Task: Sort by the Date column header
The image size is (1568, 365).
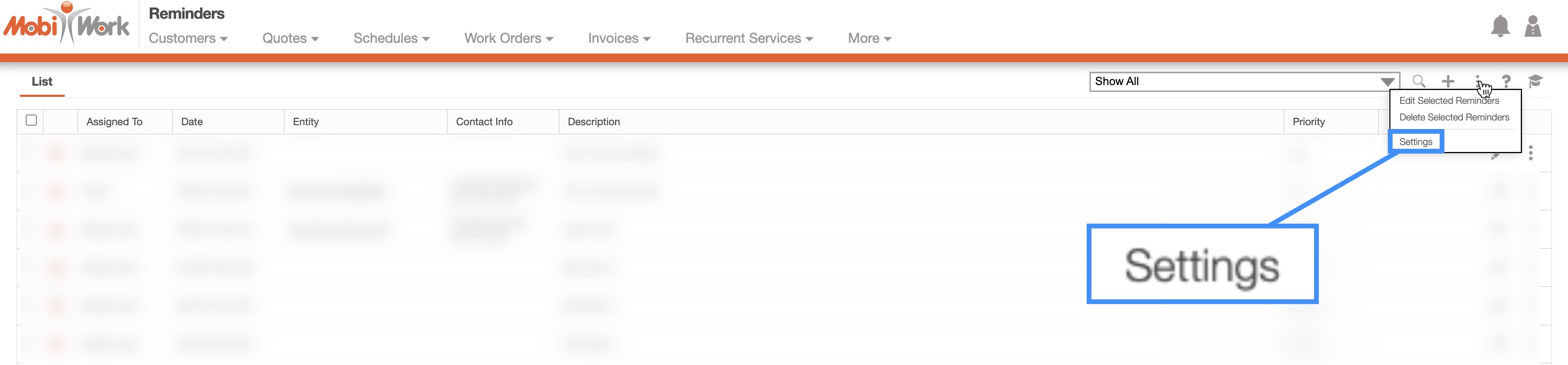Action: (192, 122)
